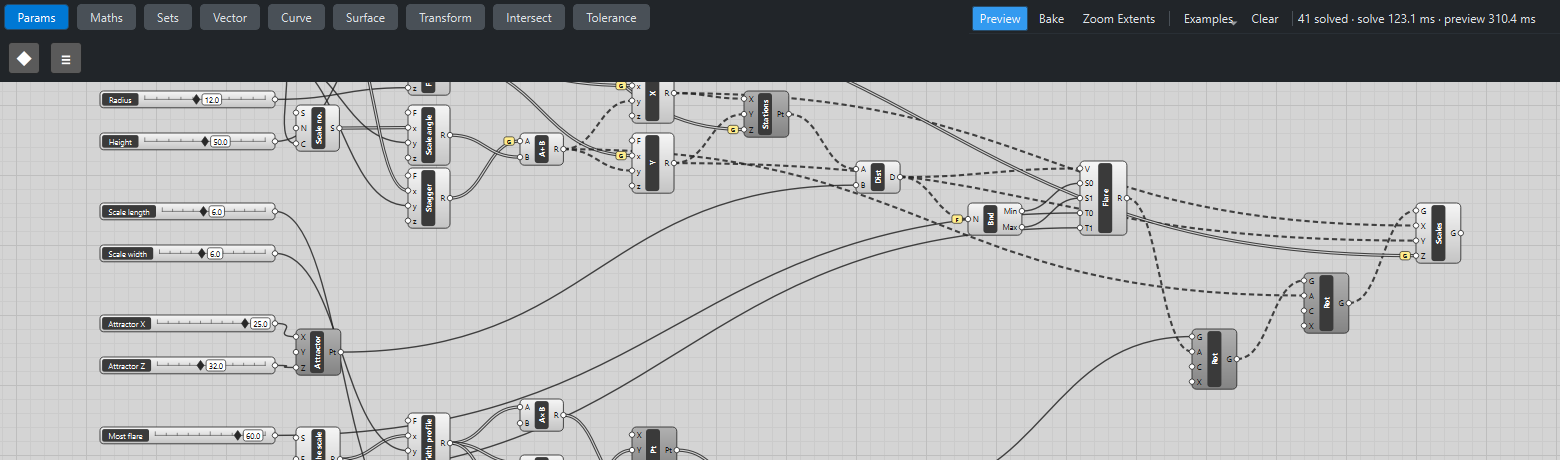Click the Scale no. S output port
Screen dimensions: 1560x460
pos(340,129)
